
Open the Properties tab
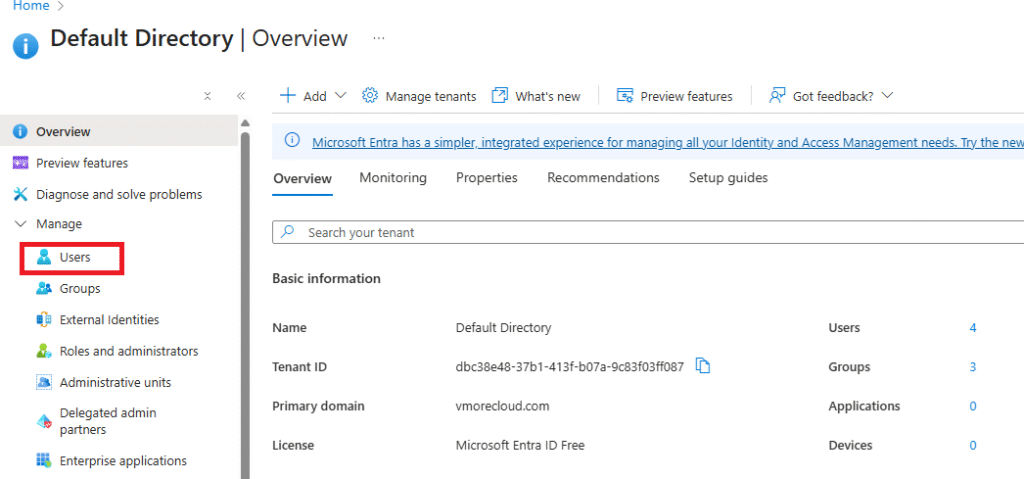click(486, 178)
